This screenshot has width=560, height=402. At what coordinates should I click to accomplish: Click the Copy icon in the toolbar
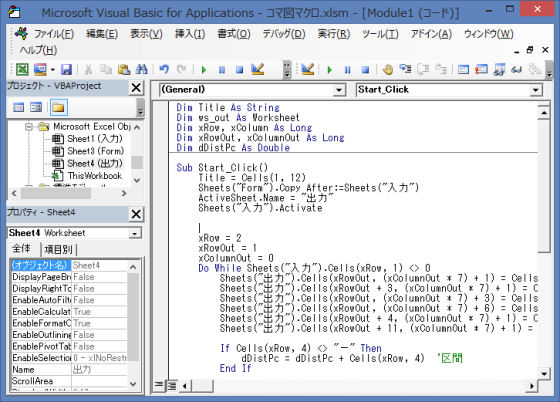[106, 69]
